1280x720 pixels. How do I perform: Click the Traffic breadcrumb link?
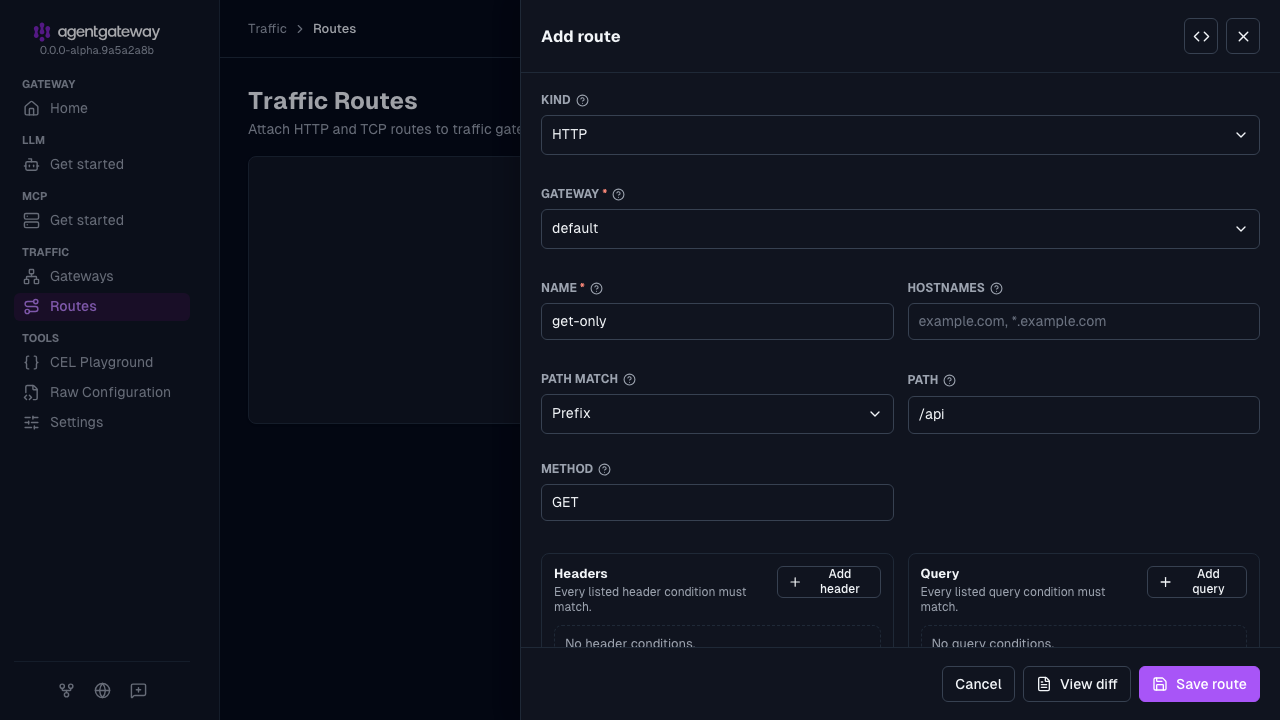pos(267,29)
